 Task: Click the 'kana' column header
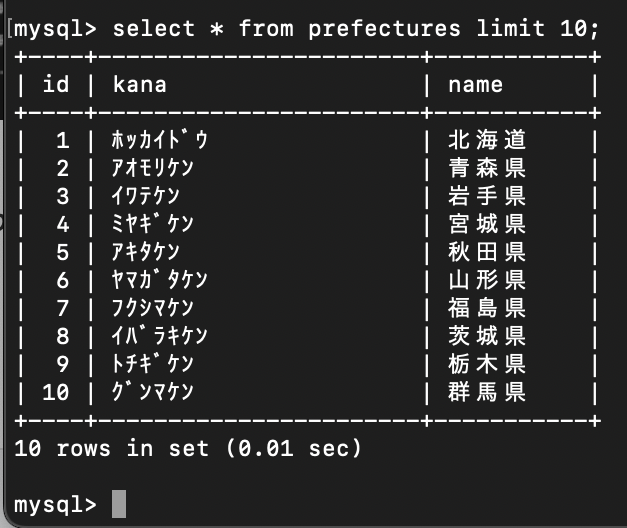click(x=139, y=84)
